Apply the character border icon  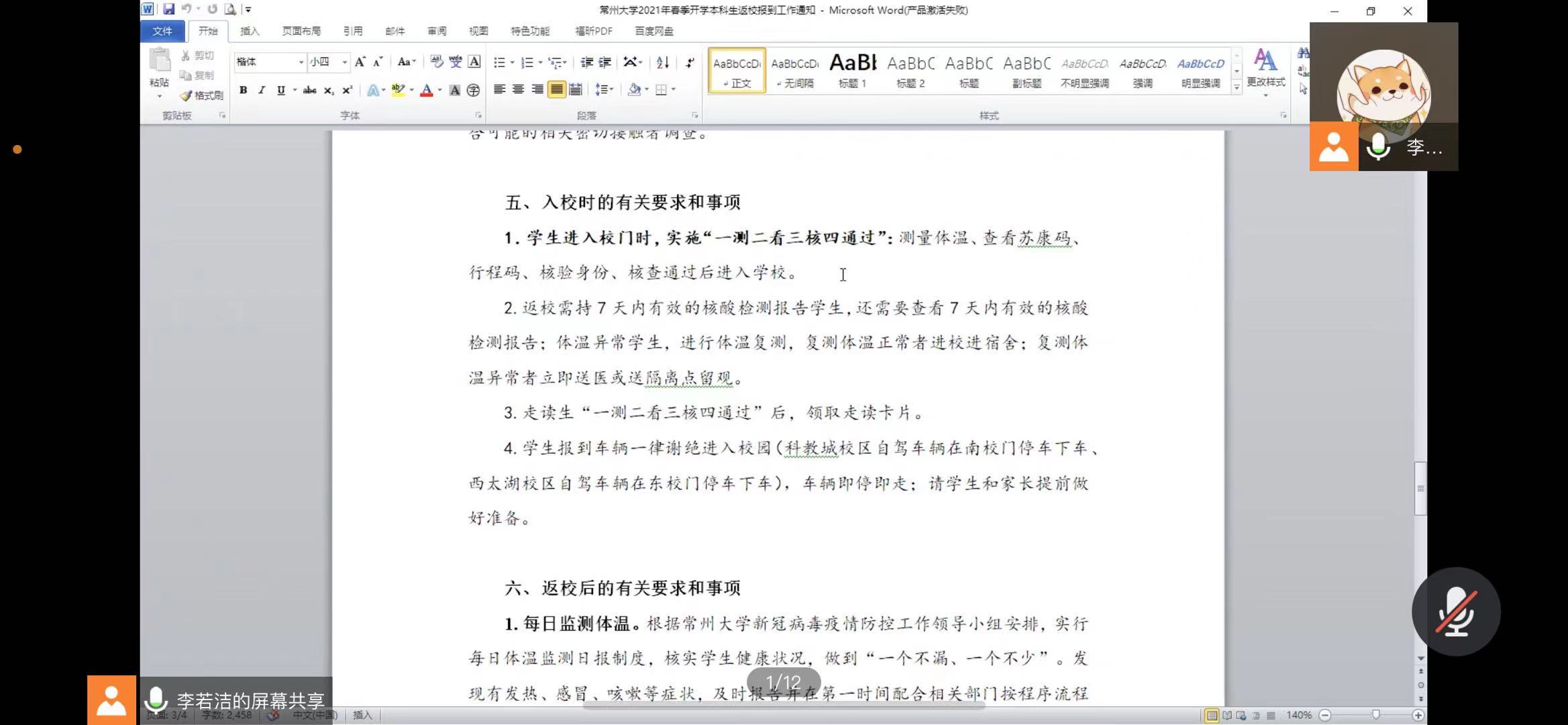[474, 62]
